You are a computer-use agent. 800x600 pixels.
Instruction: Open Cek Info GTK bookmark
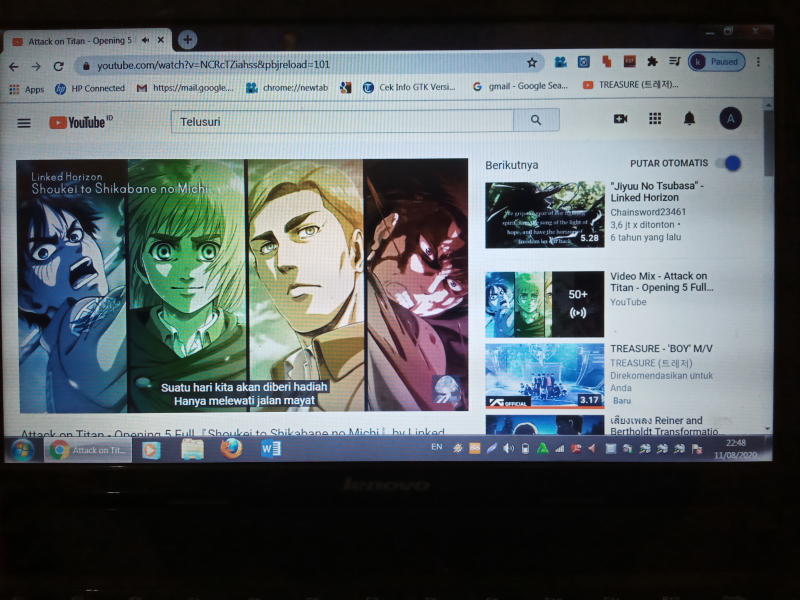pos(409,87)
